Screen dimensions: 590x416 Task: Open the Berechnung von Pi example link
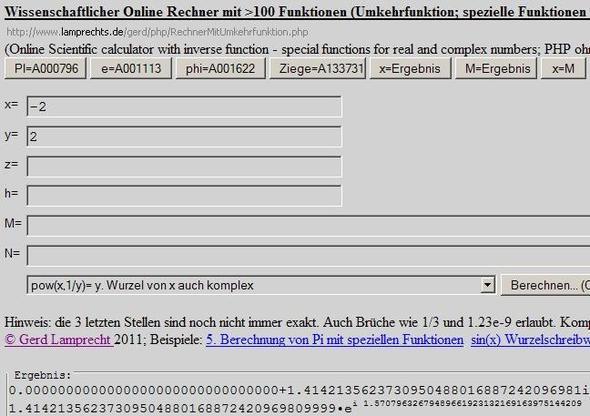[x=335, y=340]
